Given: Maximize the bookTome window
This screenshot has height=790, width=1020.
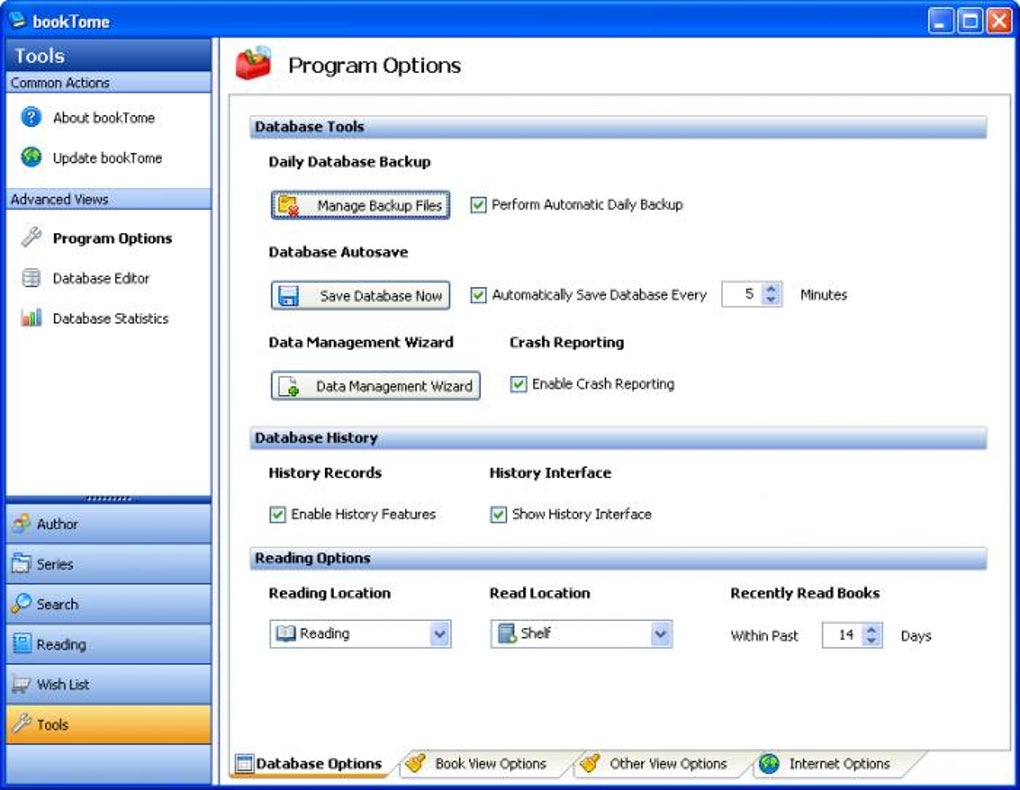Looking at the screenshot, I should 970,21.
